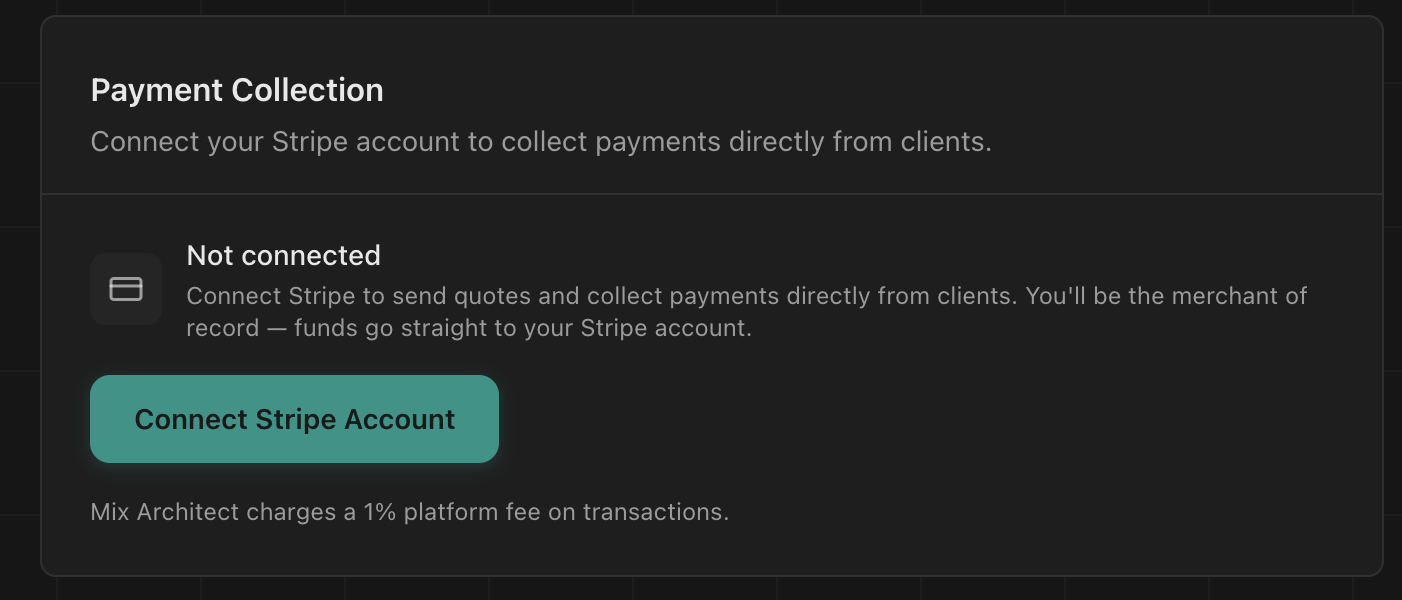Click "Mix Architect" in the footer note

pos(165,513)
